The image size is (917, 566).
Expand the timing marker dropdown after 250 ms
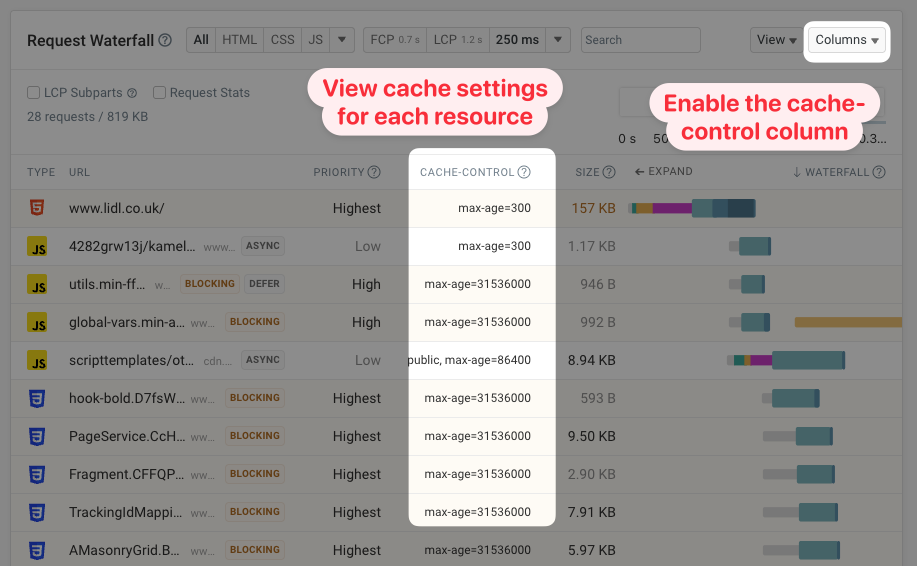click(559, 40)
